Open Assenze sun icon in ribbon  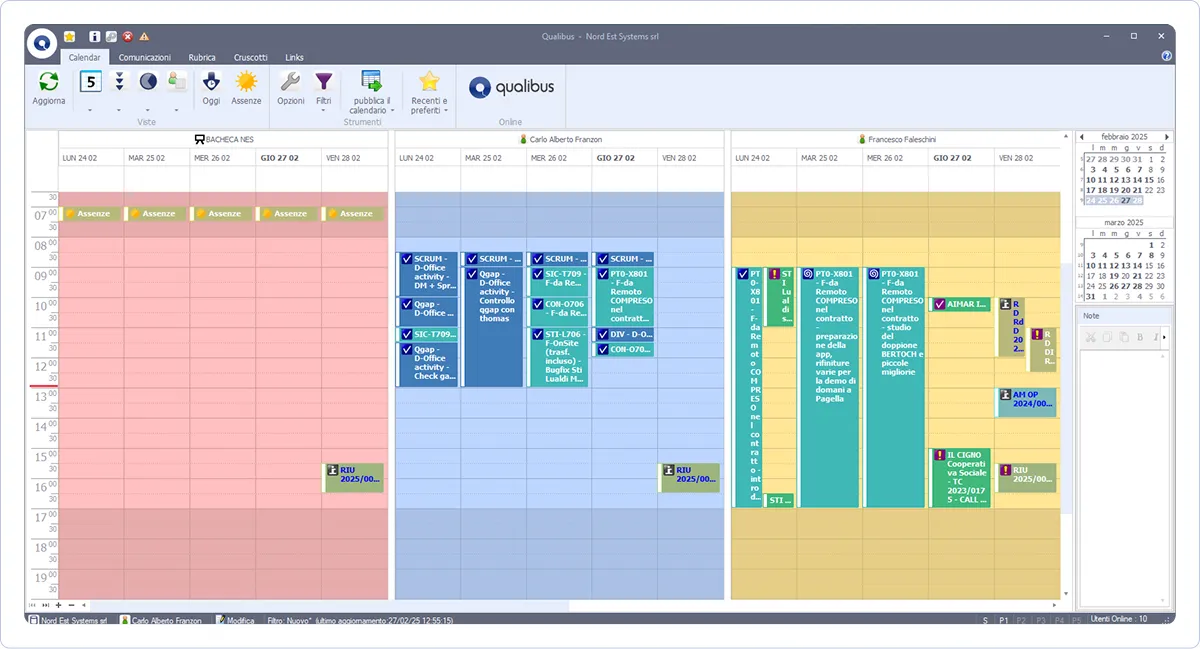tap(246, 83)
